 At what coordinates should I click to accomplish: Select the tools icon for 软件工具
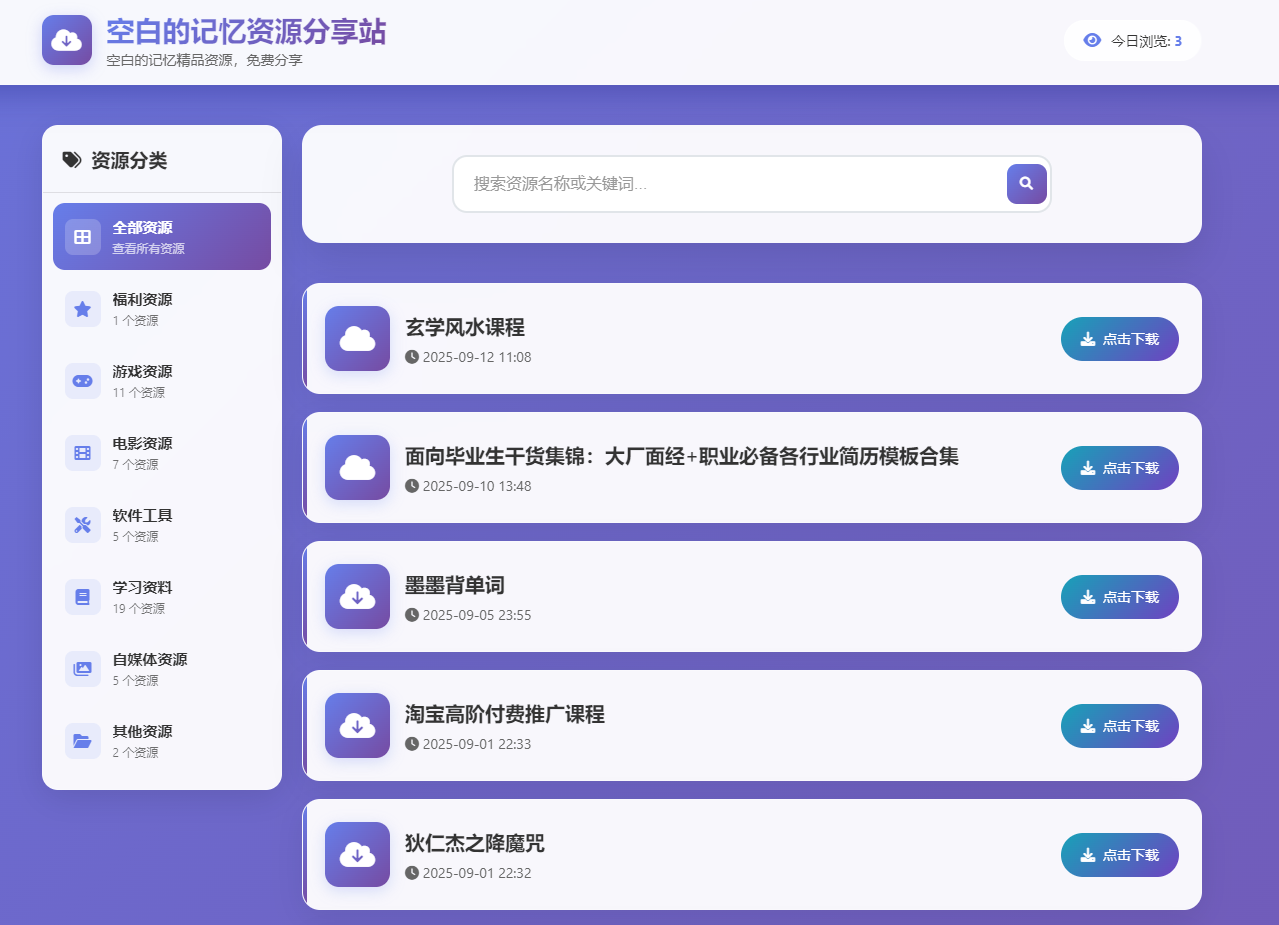click(82, 524)
